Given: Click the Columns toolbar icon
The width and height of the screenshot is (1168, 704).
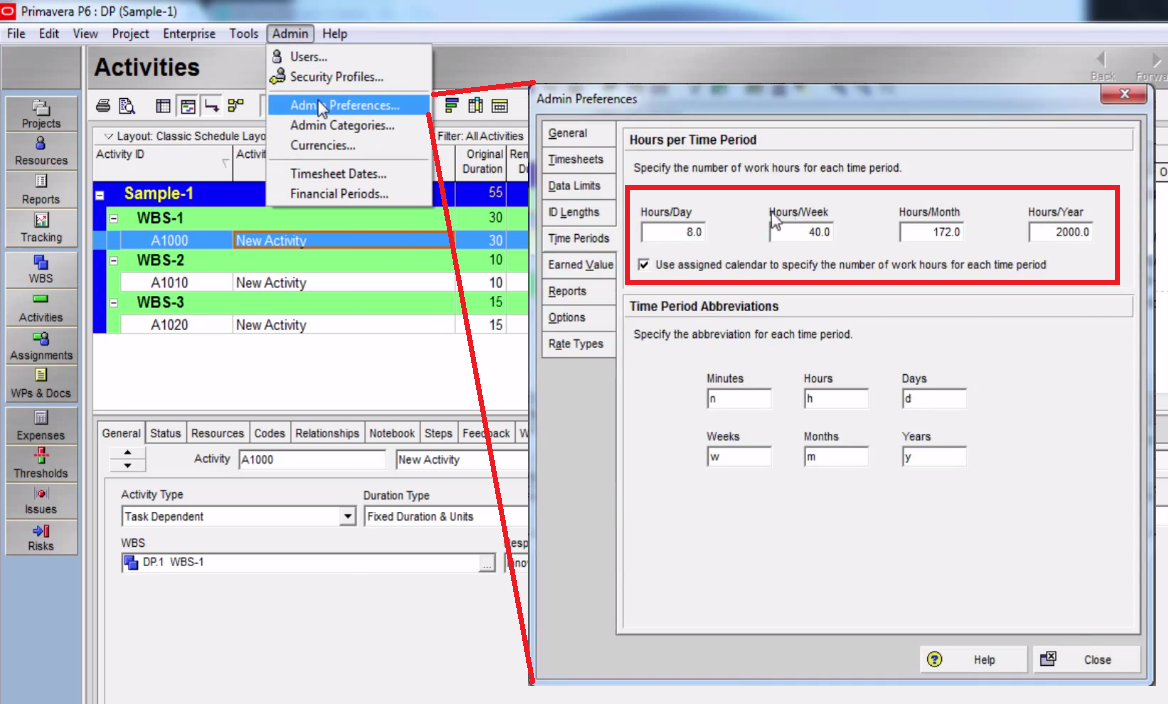Looking at the screenshot, I should [475, 106].
